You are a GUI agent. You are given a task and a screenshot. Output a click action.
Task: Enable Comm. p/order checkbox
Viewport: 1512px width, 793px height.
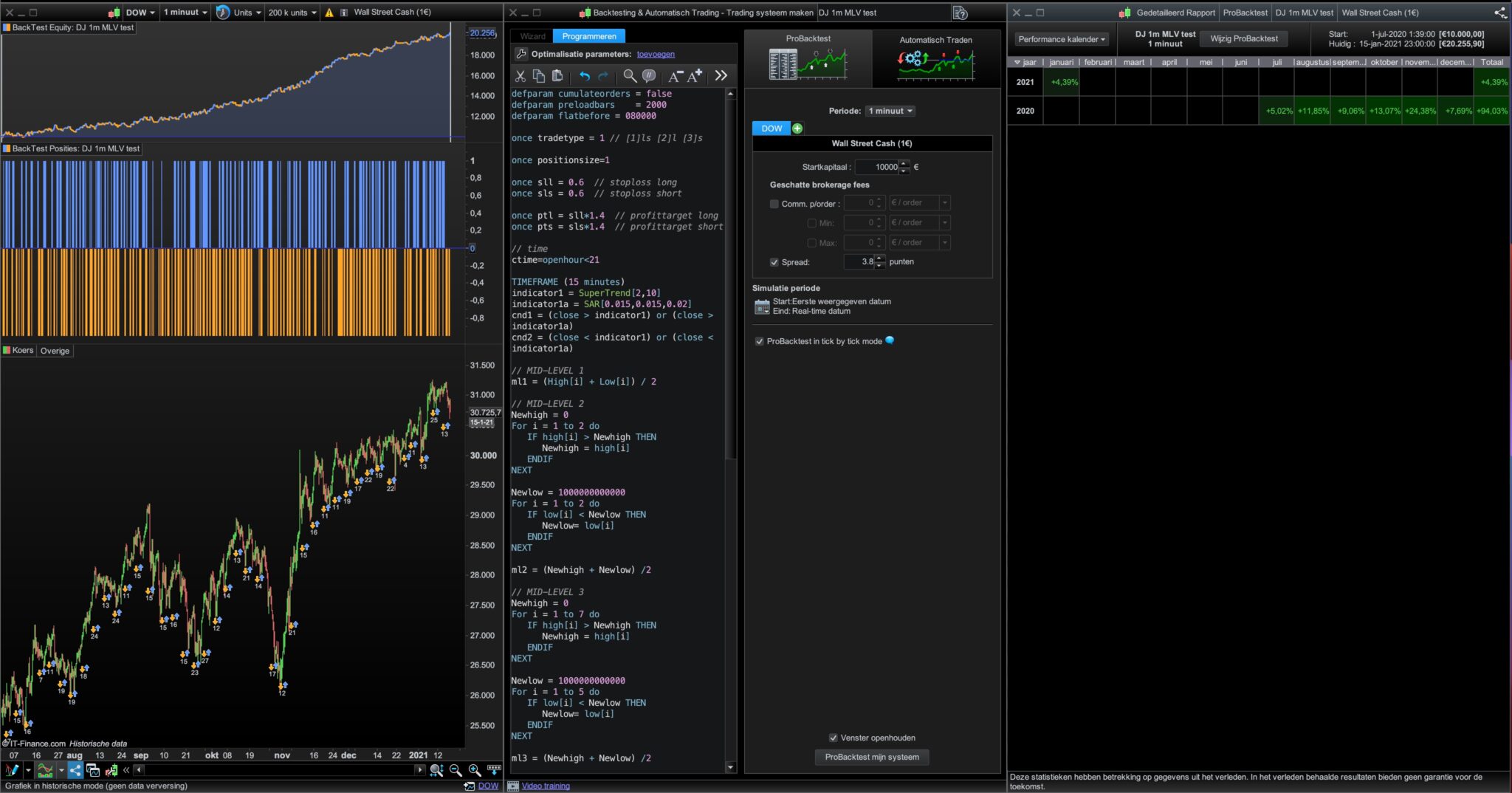tap(774, 204)
